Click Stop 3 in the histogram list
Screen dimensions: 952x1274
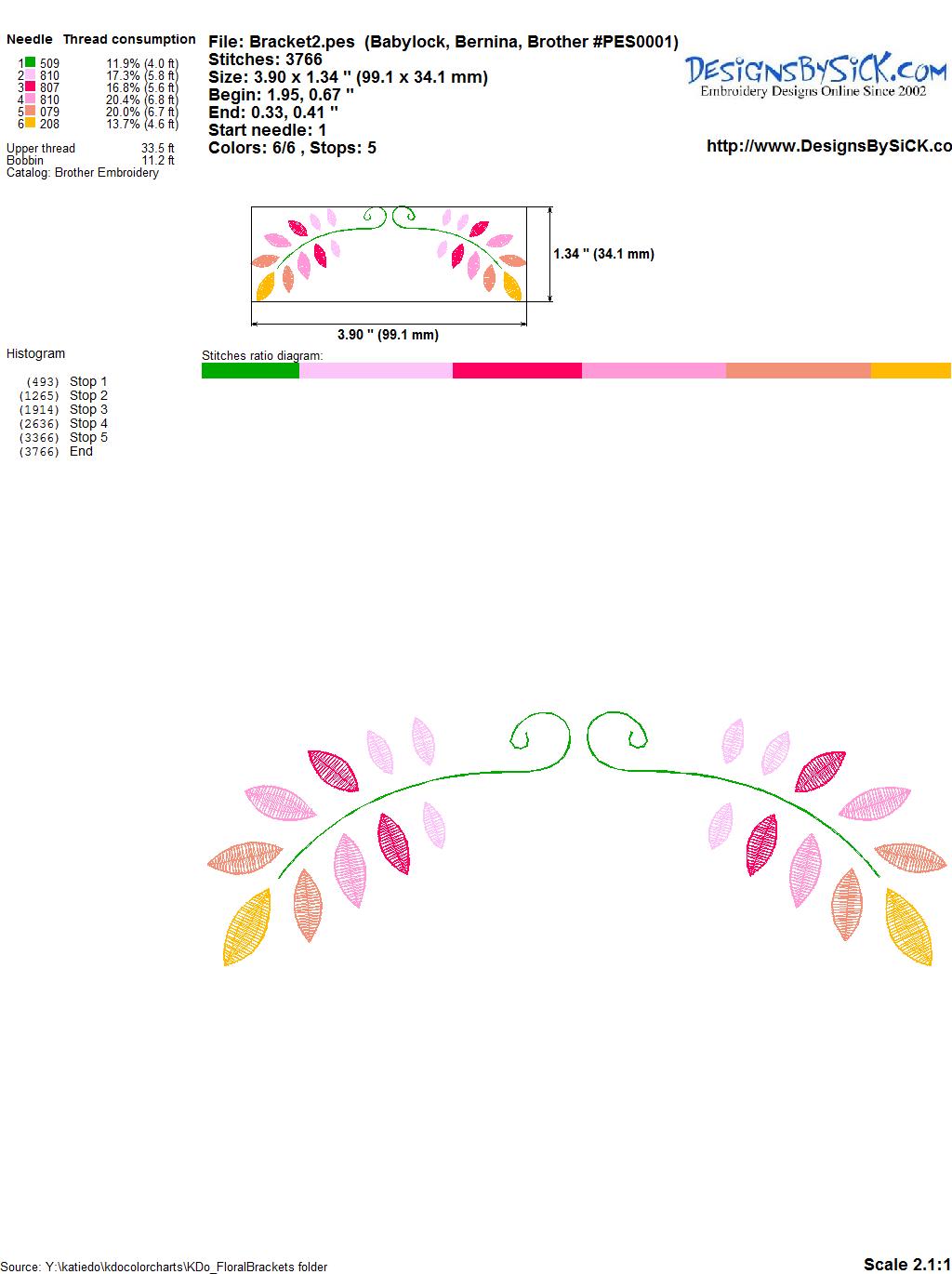pyautogui.click(x=88, y=409)
